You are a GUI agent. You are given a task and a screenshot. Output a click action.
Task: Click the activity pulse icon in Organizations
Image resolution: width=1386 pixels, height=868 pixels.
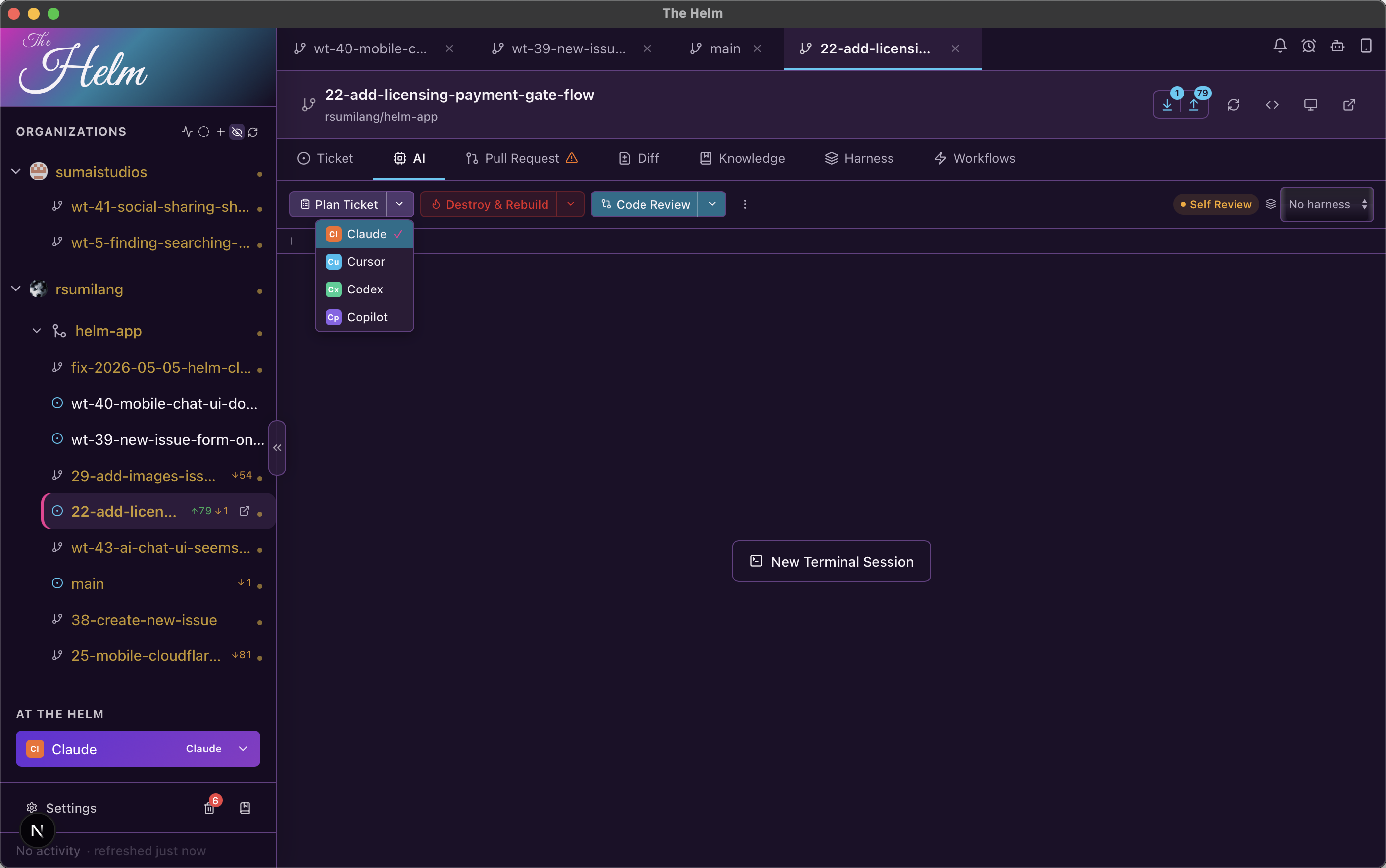click(187, 132)
